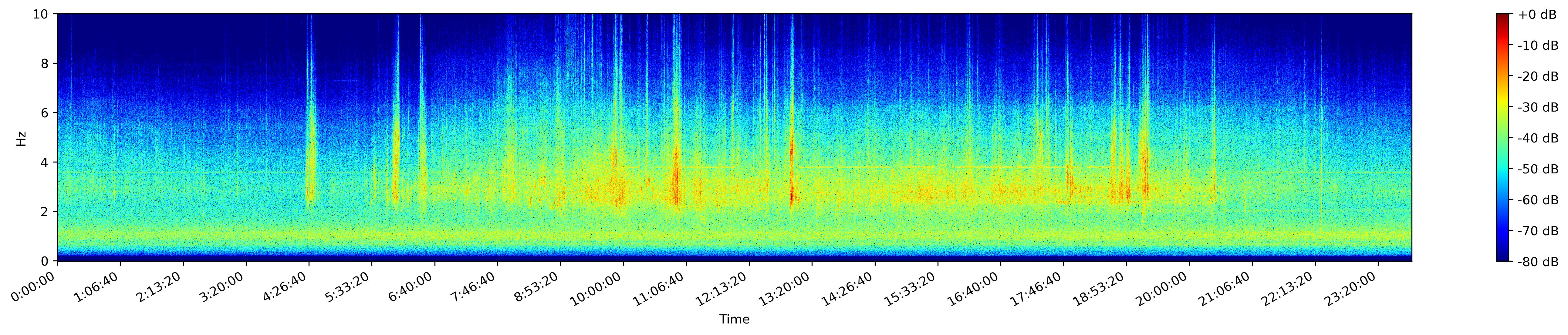Click the +0 dB colorbar label
Image resolution: width=1568 pixels, height=335 pixels.
[1537, 15]
